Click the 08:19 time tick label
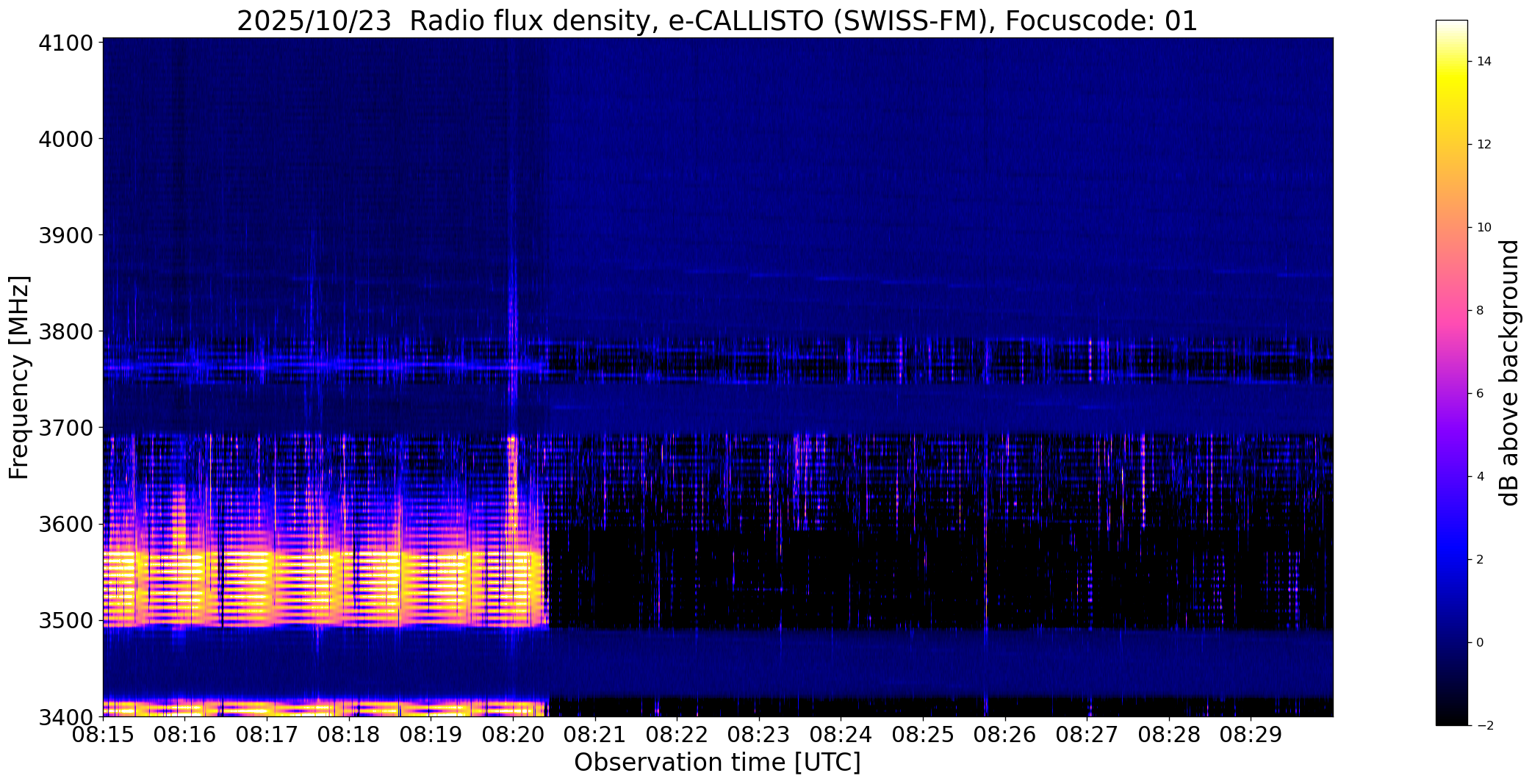Image resolution: width=1532 pixels, height=784 pixels. pos(431,735)
